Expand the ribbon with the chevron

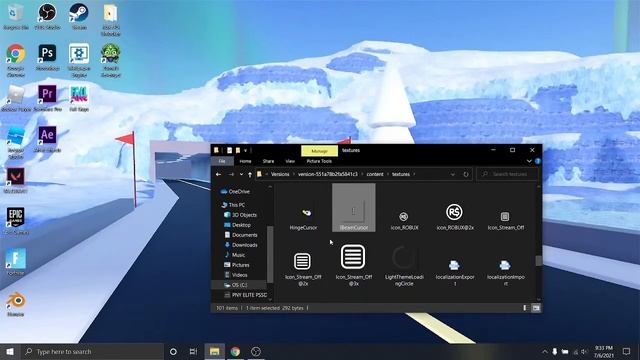point(529,161)
